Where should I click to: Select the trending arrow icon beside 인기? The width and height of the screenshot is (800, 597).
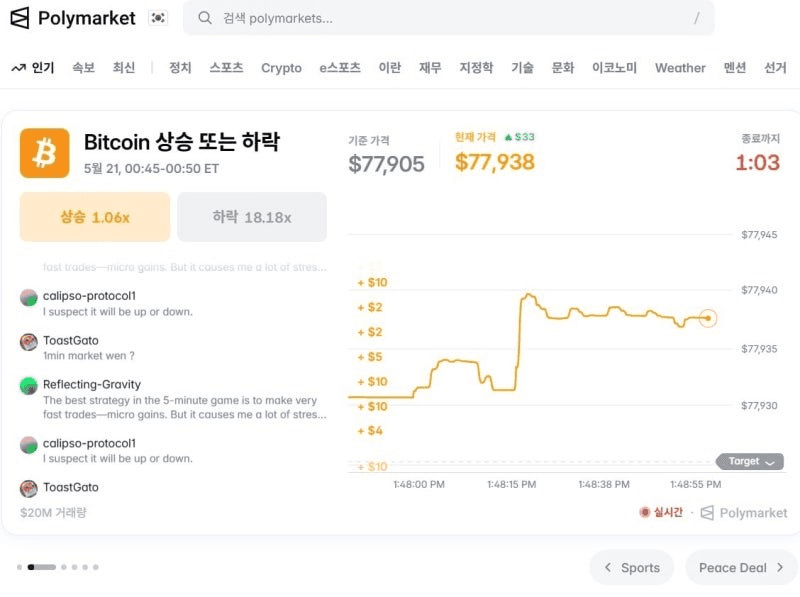pos(18,68)
